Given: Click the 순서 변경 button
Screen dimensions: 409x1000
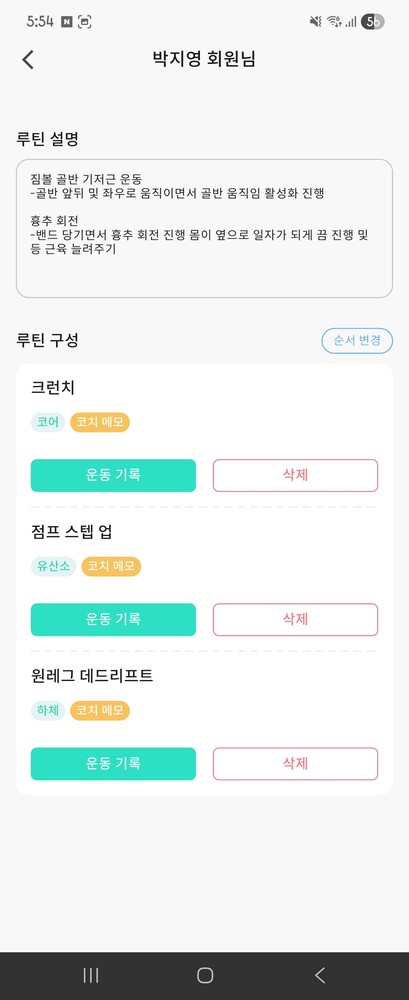Looking at the screenshot, I should point(357,341).
